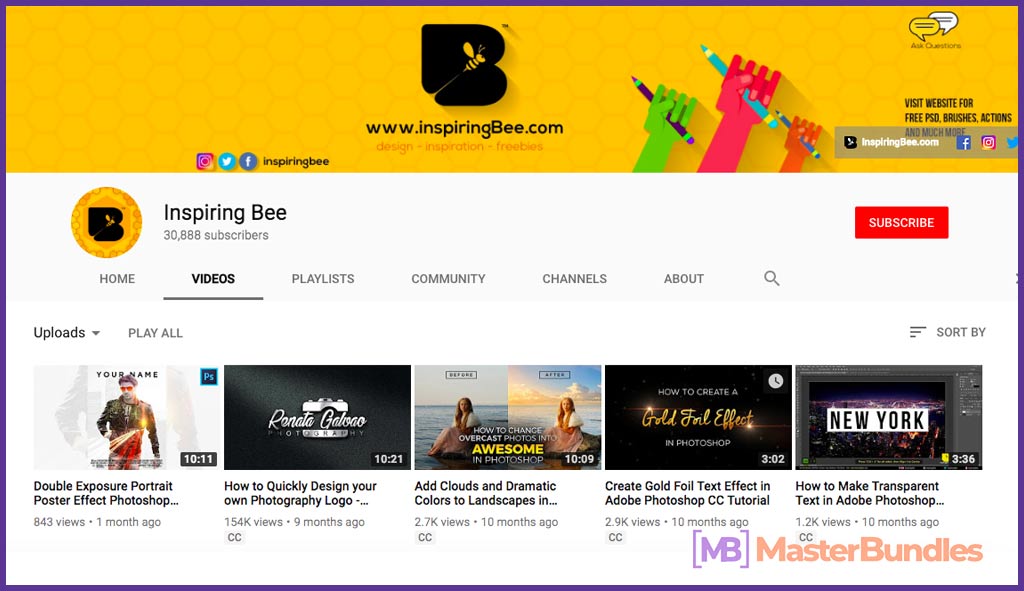The image size is (1024, 591).
Task: Click "154K views • 9 months ago" text
Action: [x=294, y=522]
